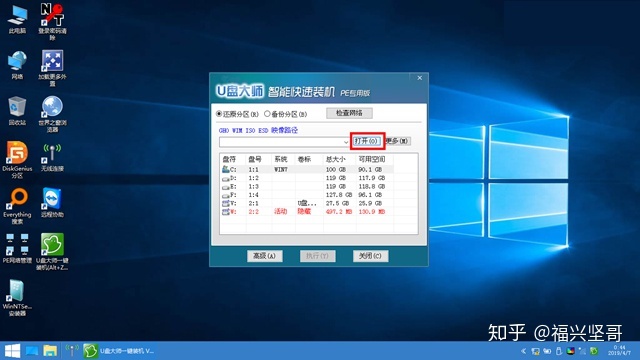Switch to U盘大师一键装机 taskbar button

click(119, 351)
